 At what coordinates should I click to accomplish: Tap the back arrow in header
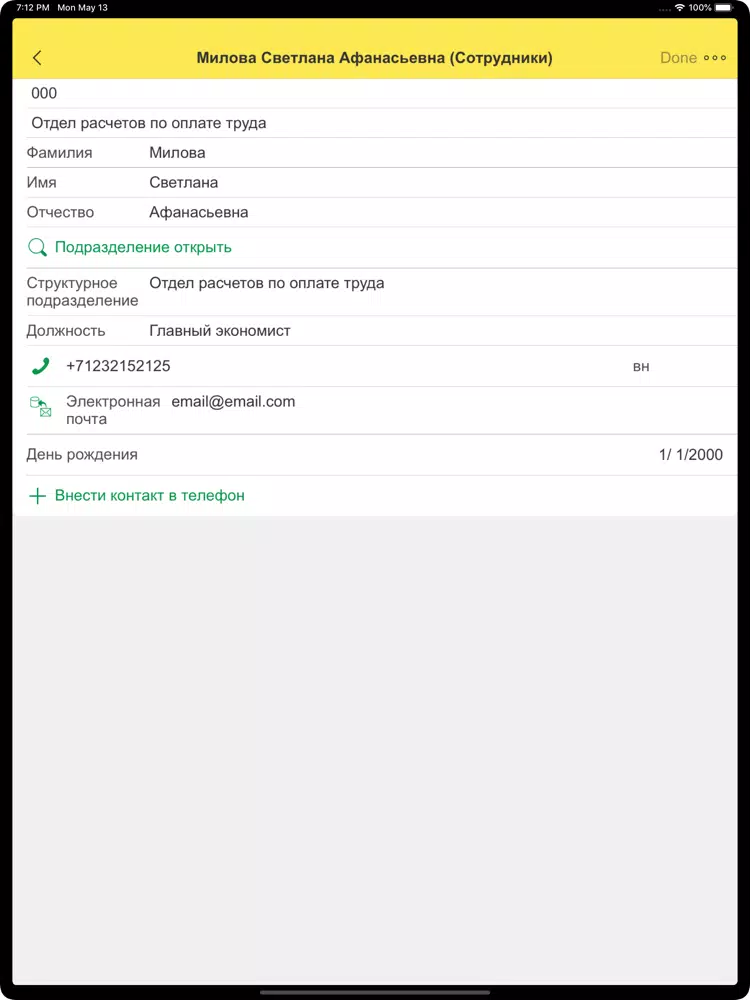coord(37,58)
